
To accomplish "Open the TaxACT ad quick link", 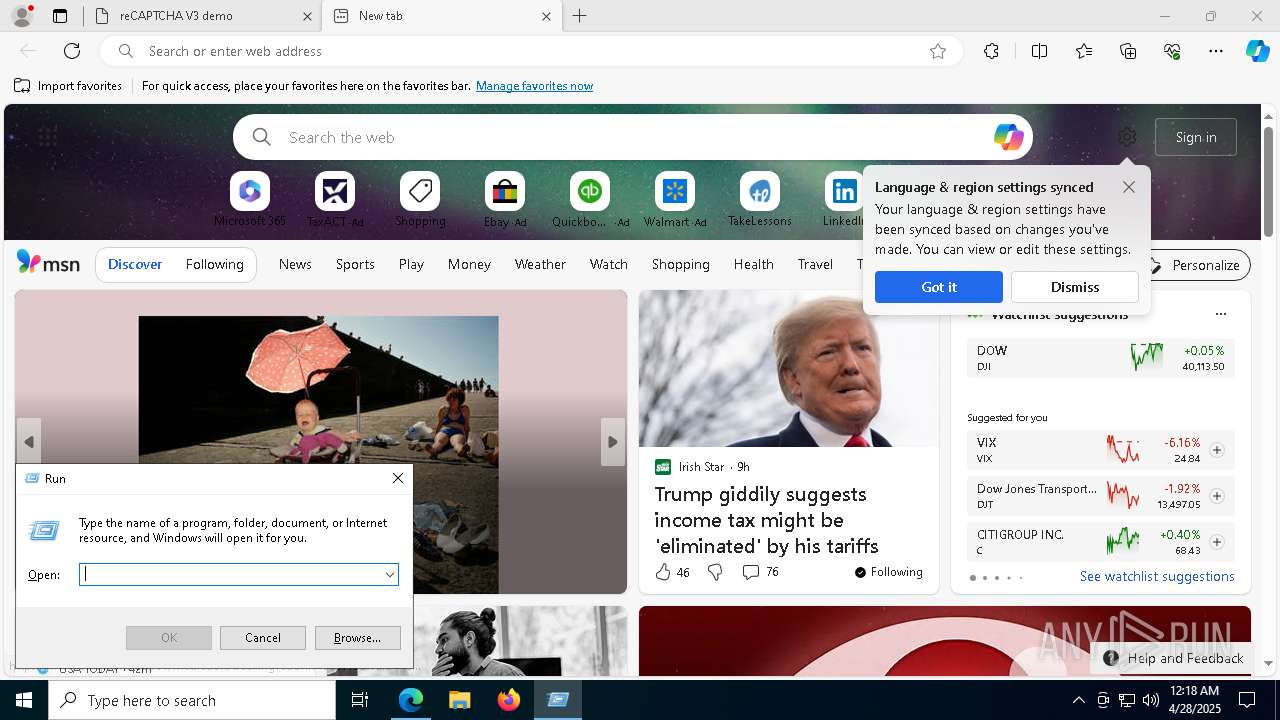I will (x=335, y=200).
